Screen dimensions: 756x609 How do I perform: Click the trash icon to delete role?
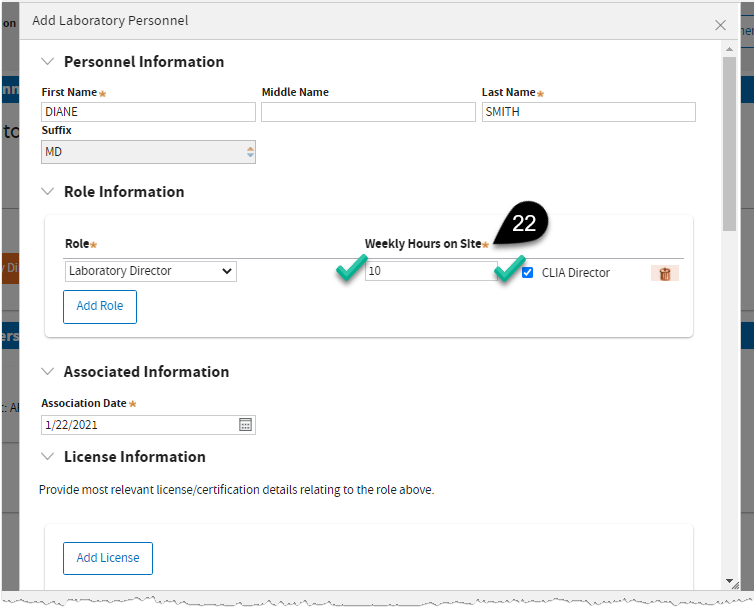664,273
